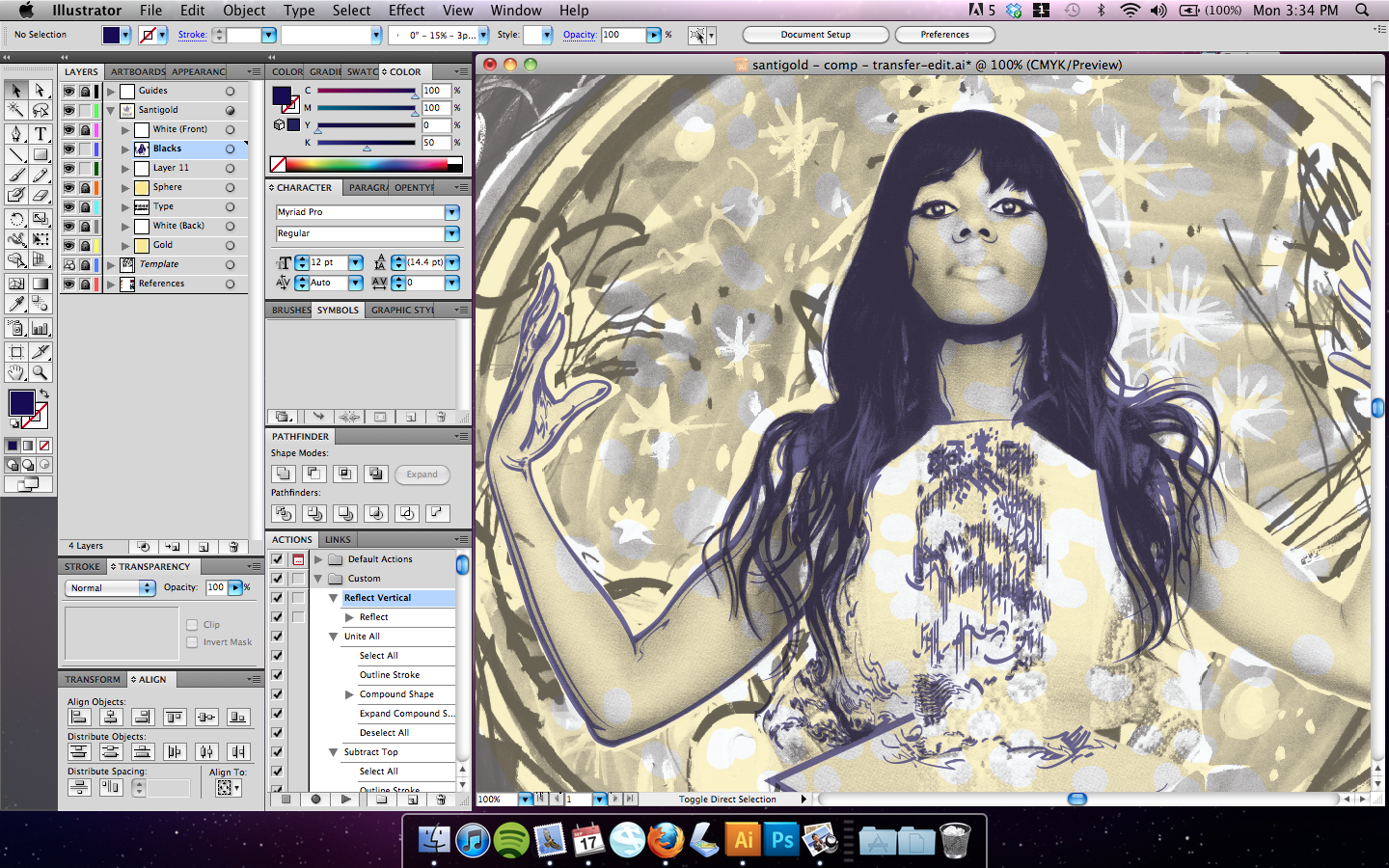The height and width of the screenshot is (868, 1389).
Task: Click the Play action button in Actions panel
Action: pyautogui.click(x=345, y=800)
